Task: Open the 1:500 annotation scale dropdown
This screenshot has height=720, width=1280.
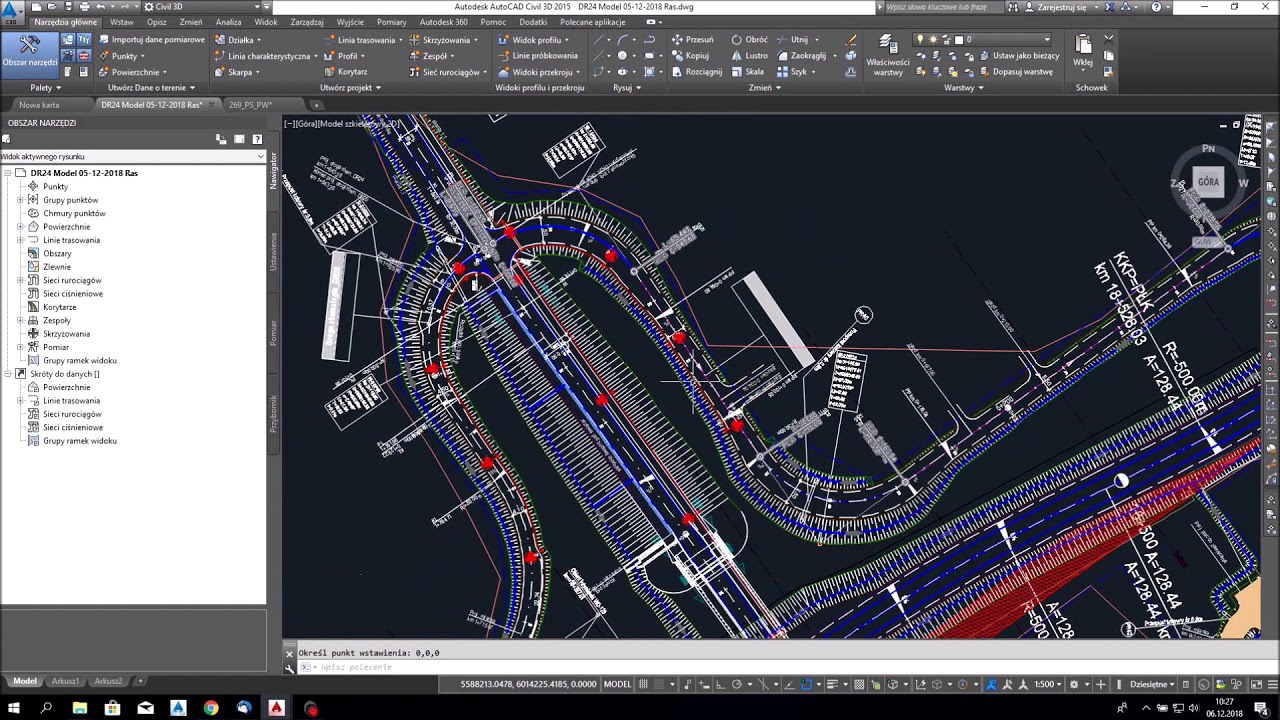Action: [x=1049, y=684]
